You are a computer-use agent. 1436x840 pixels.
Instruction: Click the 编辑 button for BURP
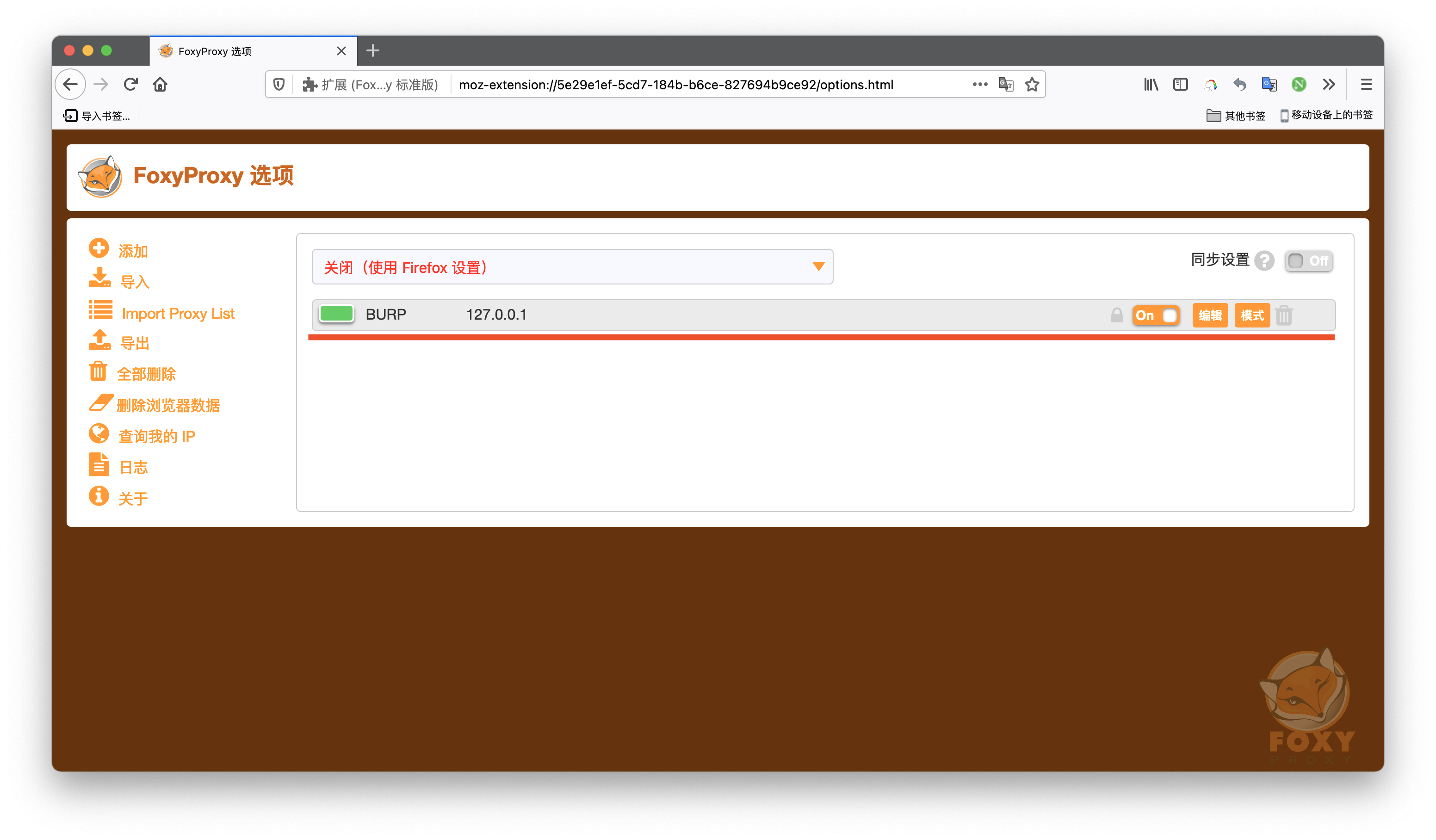pos(1209,315)
